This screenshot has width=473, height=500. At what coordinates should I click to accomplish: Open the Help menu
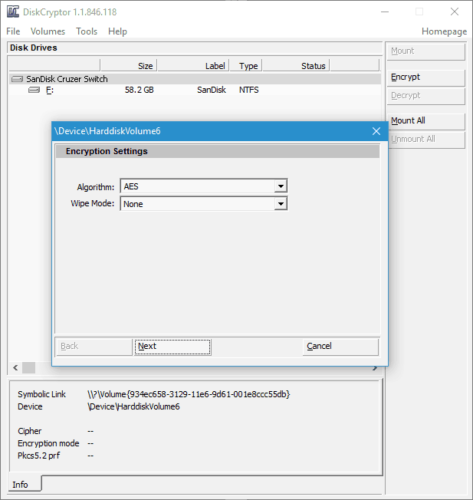tap(117, 31)
